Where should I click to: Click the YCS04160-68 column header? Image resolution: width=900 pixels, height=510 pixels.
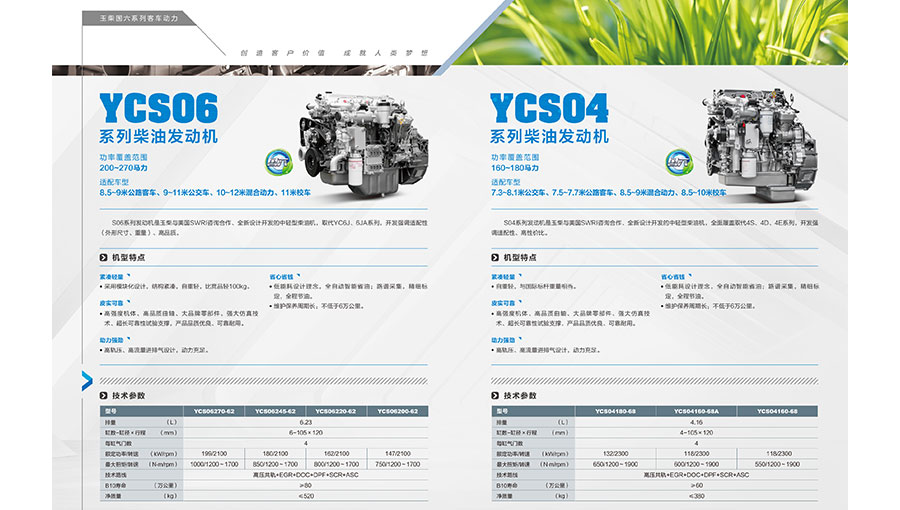coord(778,411)
